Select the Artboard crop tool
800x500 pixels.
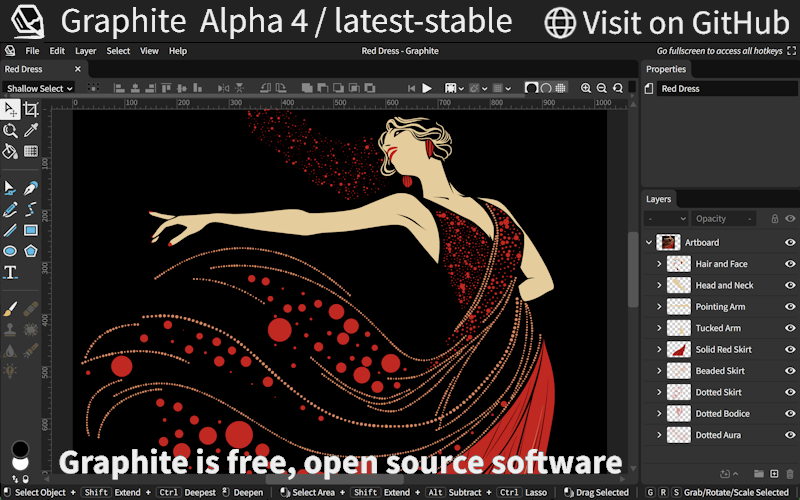tap(31, 110)
